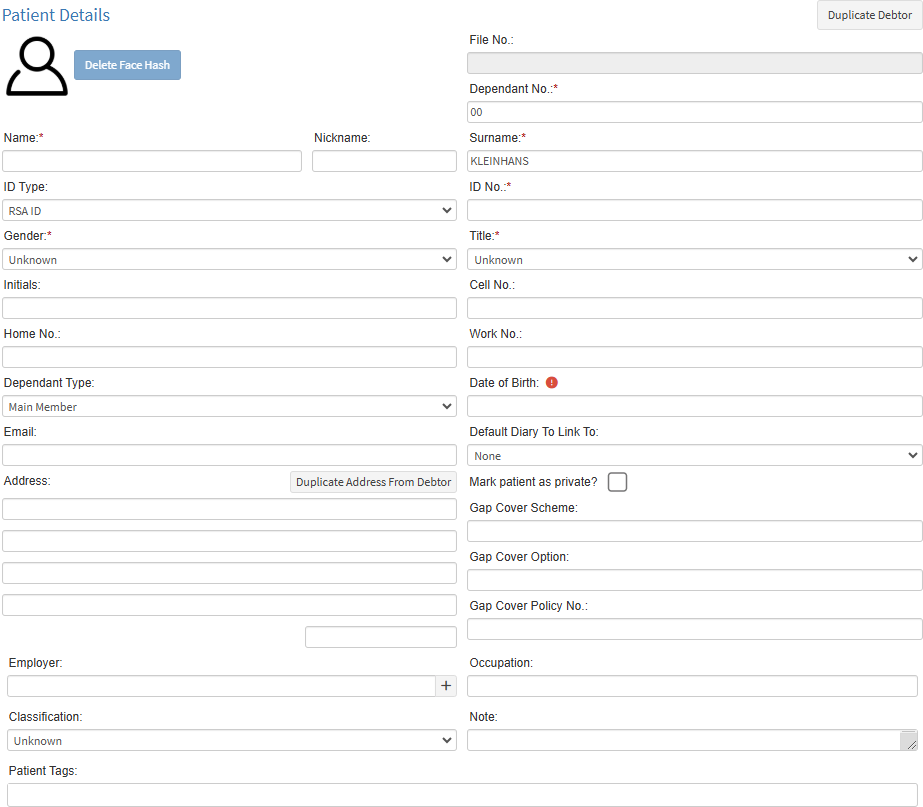Click the patient profile photo icon
Screen dimensions: 923x807
[37, 66]
